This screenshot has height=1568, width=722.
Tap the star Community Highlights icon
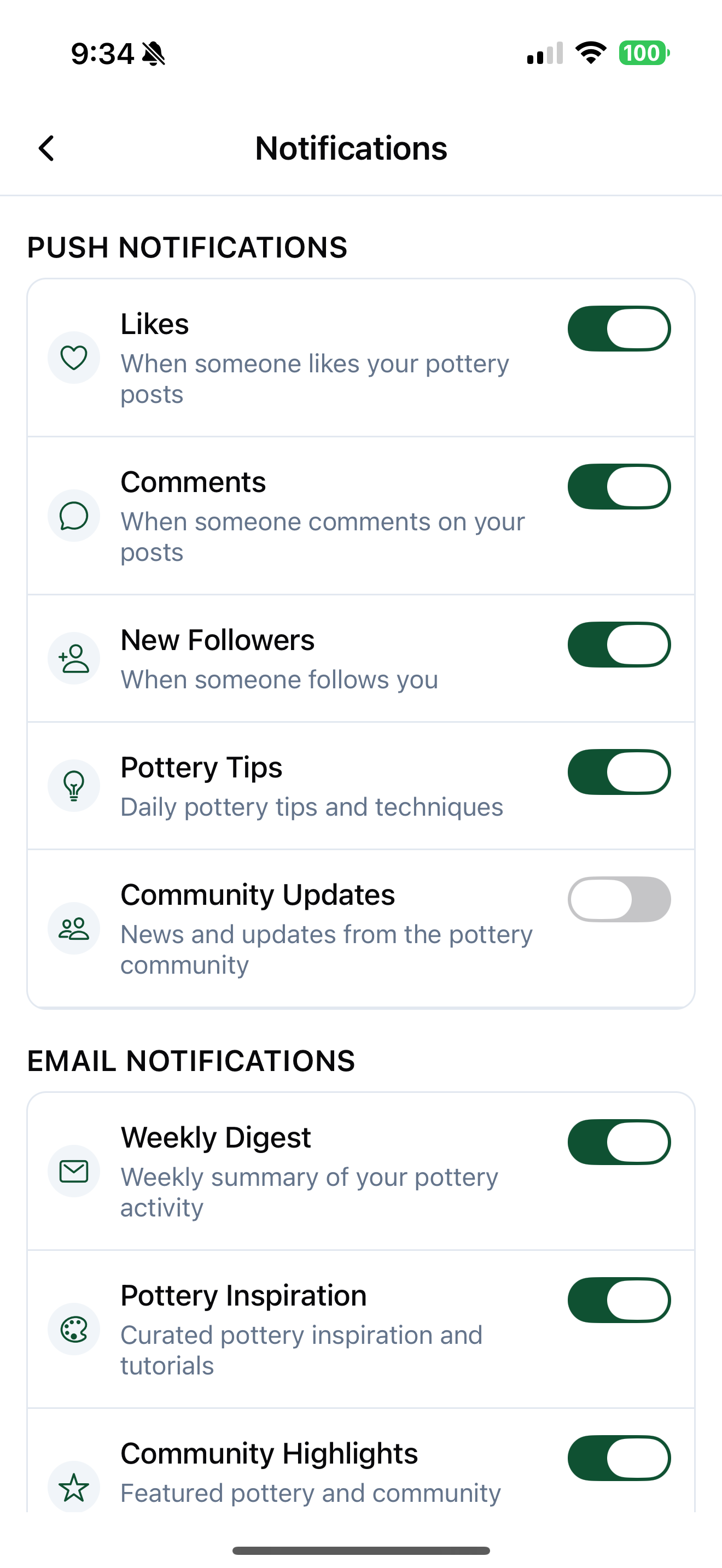point(74,1487)
